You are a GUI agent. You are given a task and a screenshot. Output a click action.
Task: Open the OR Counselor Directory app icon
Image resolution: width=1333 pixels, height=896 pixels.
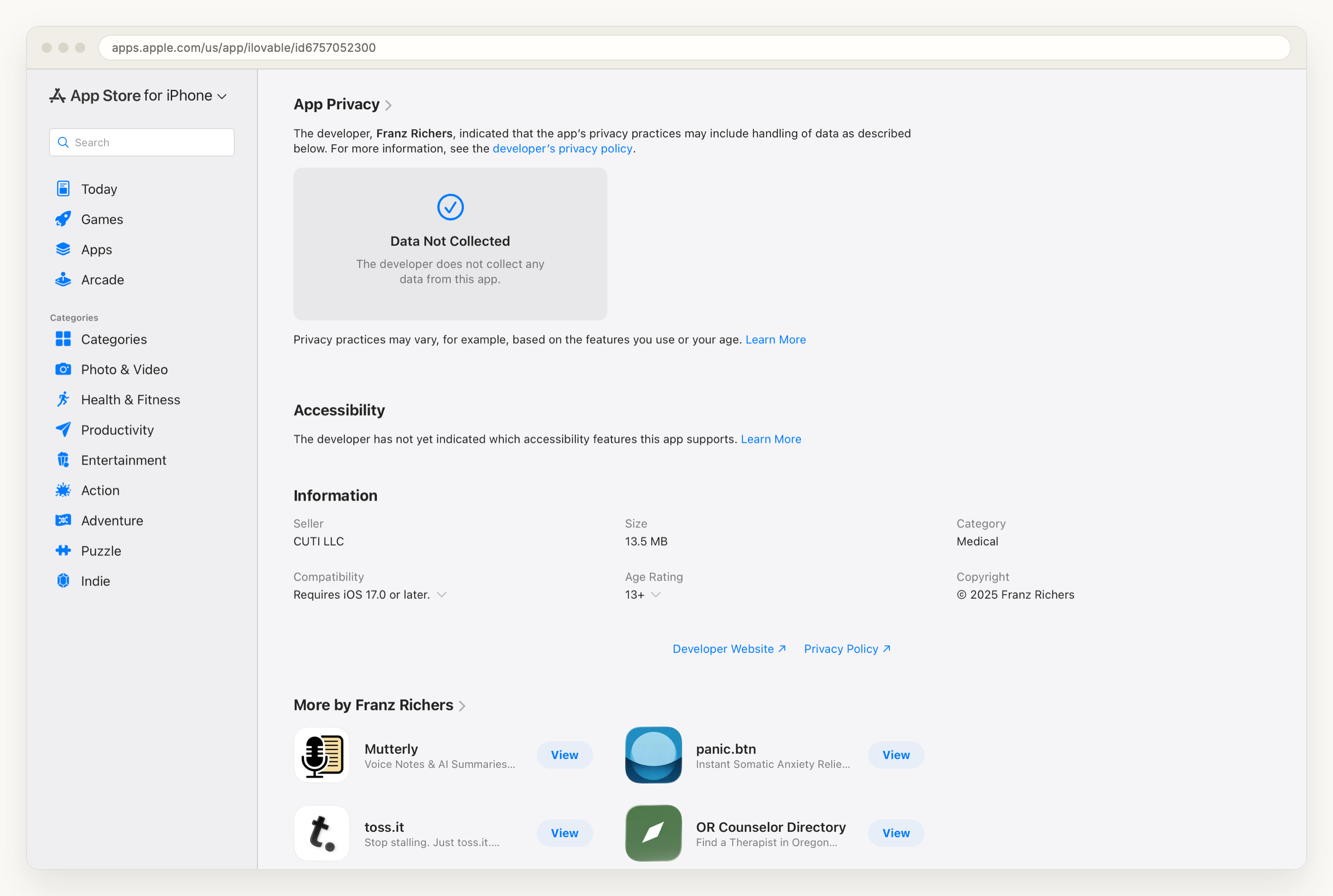653,833
